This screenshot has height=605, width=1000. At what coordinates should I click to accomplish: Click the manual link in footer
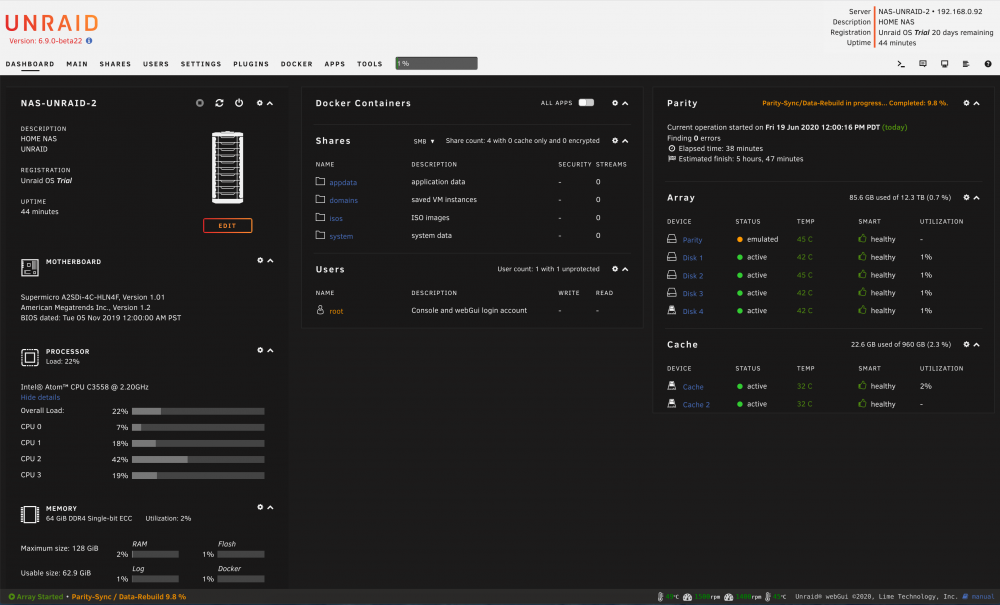[x=982, y=597]
